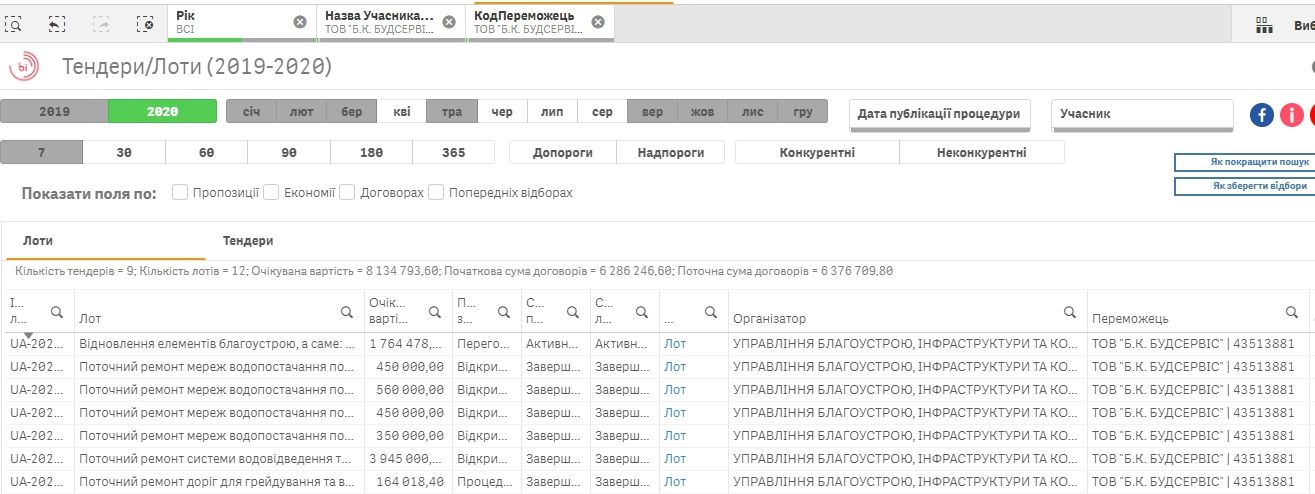Filter by Надпороги procedures
This screenshot has width=1315, height=494.
[669, 153]
